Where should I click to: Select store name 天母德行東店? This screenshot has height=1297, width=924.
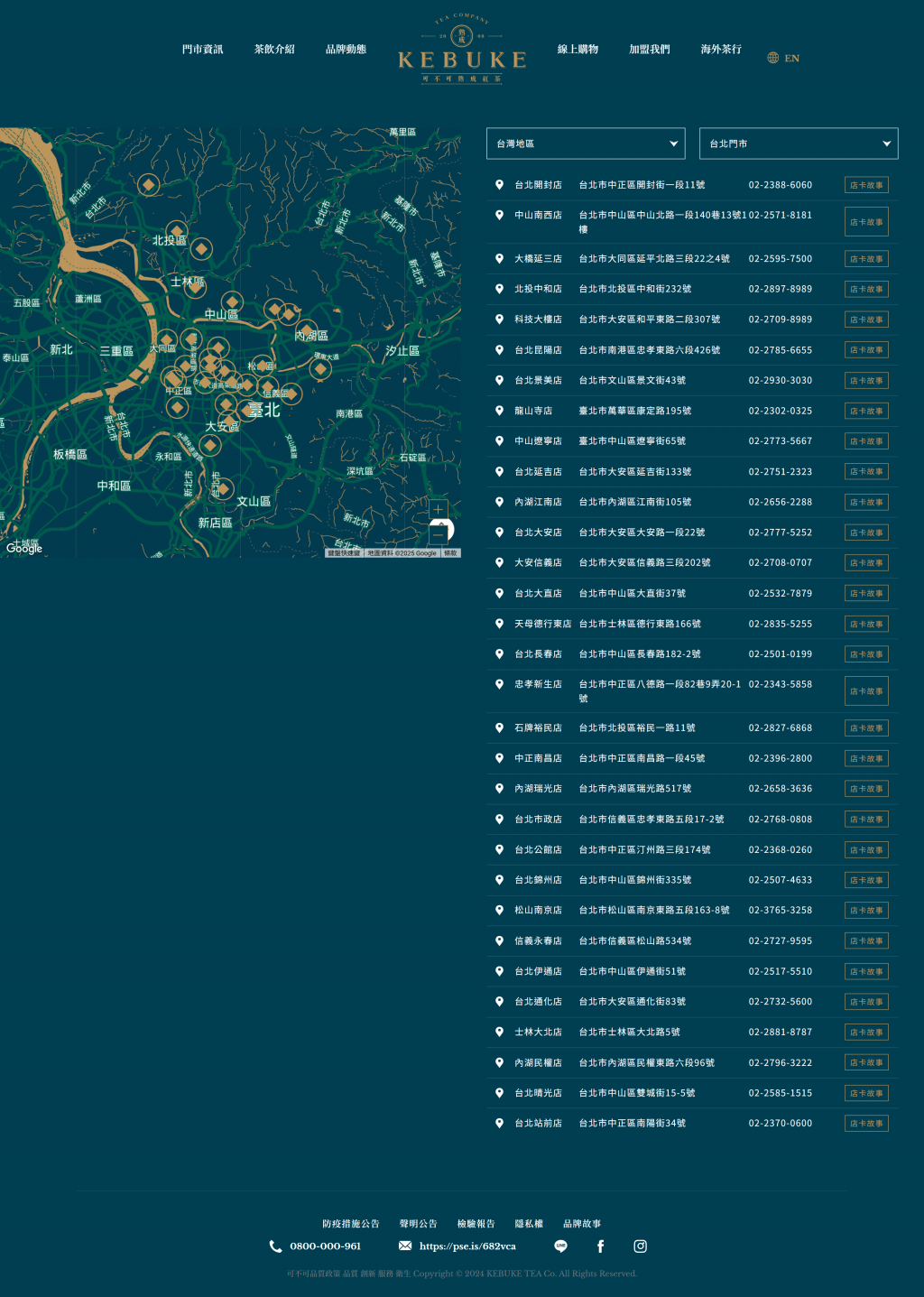tap(543, 624)
